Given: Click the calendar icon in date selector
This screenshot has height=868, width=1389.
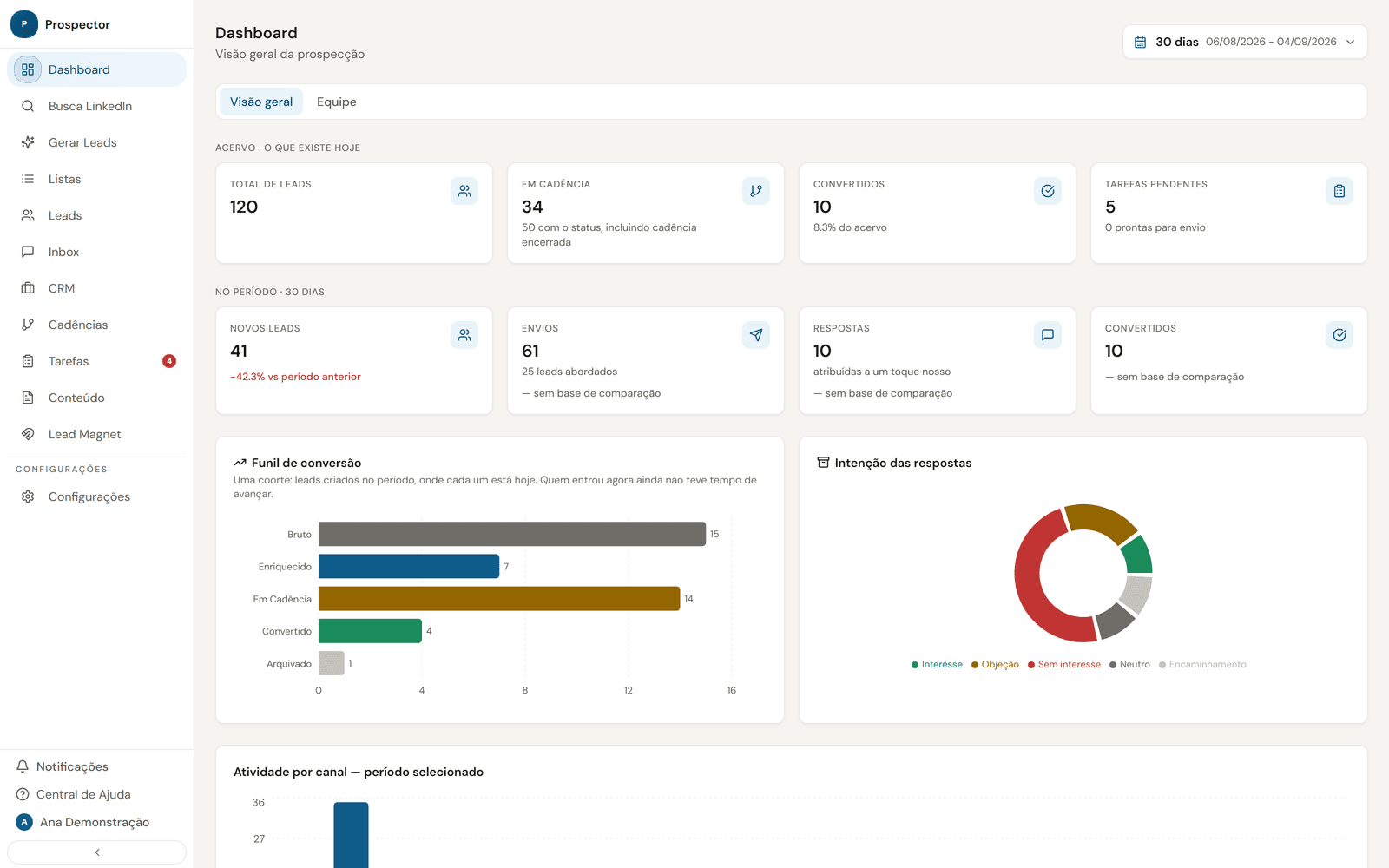Looking at the screenshot, I should 1141,42.
